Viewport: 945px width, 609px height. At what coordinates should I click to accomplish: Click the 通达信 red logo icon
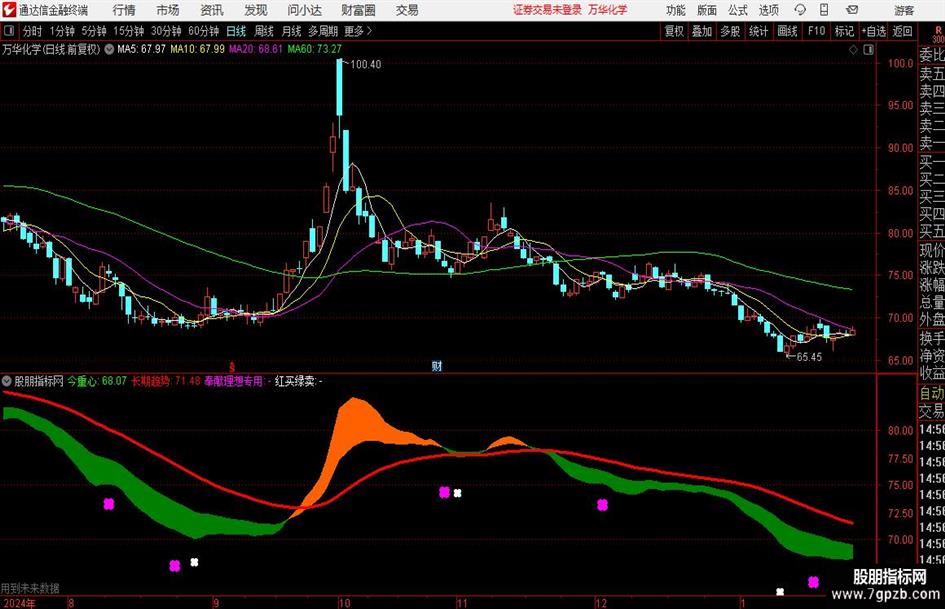click(10, 10)
